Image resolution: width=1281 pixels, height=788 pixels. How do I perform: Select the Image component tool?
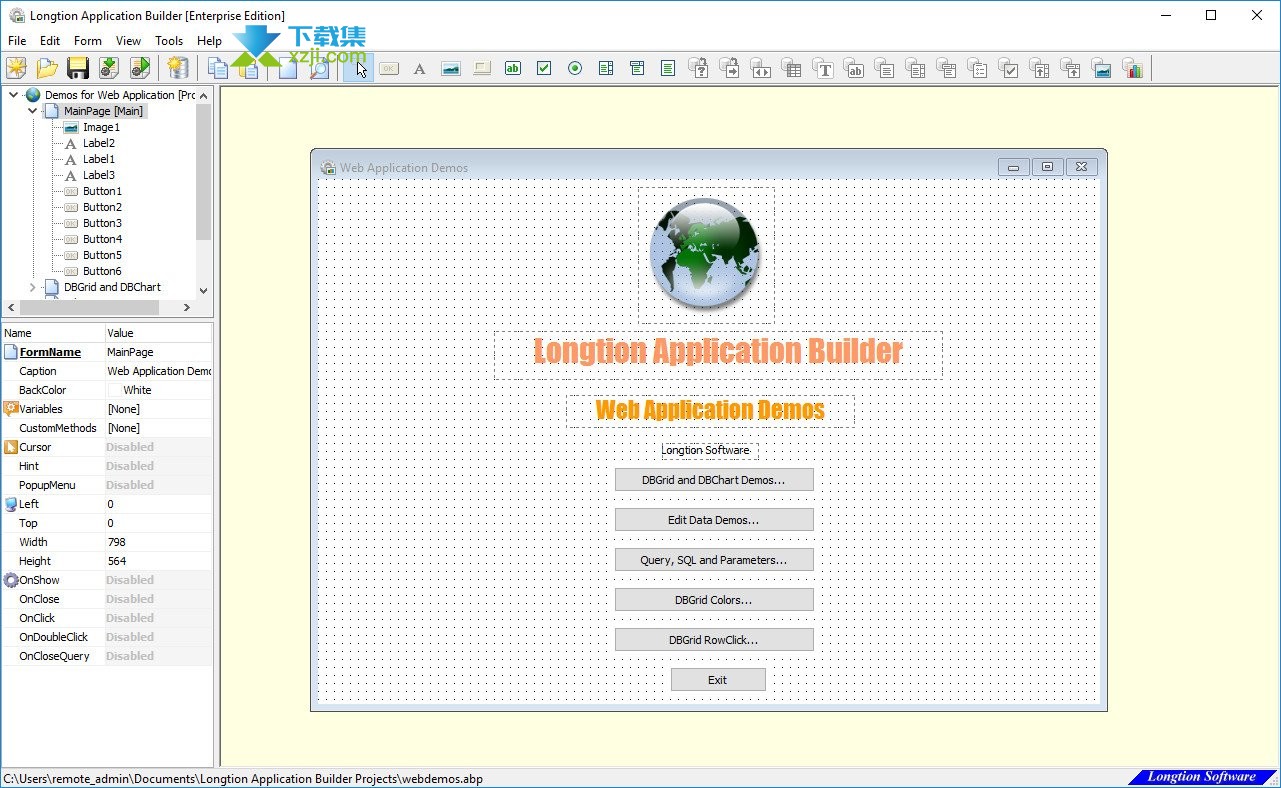point(451,68)
